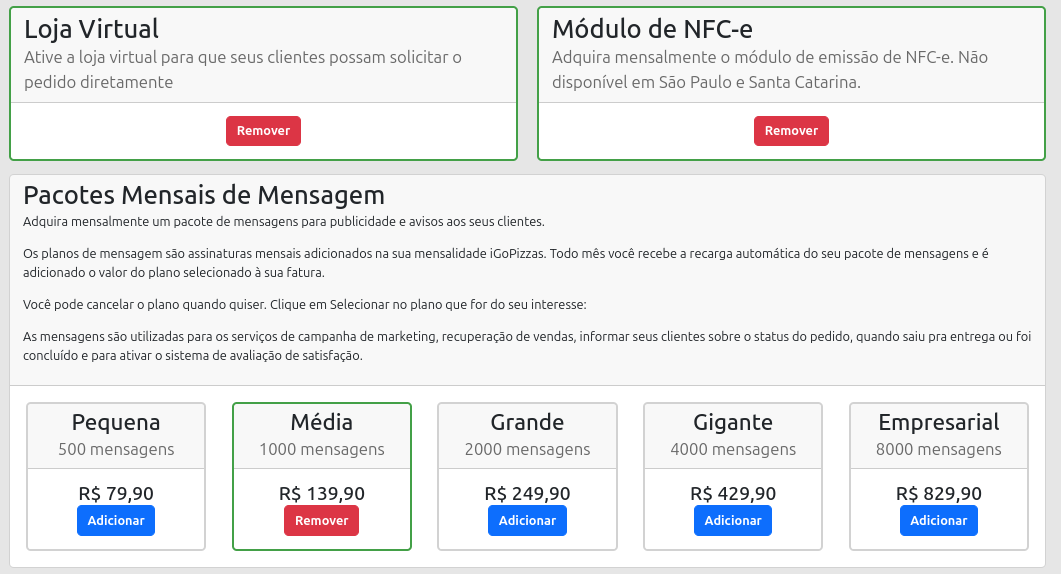This screenshot has width=1061, height=574.
Task: Click the R$ 429,90 price
Action: click(733, 493)
